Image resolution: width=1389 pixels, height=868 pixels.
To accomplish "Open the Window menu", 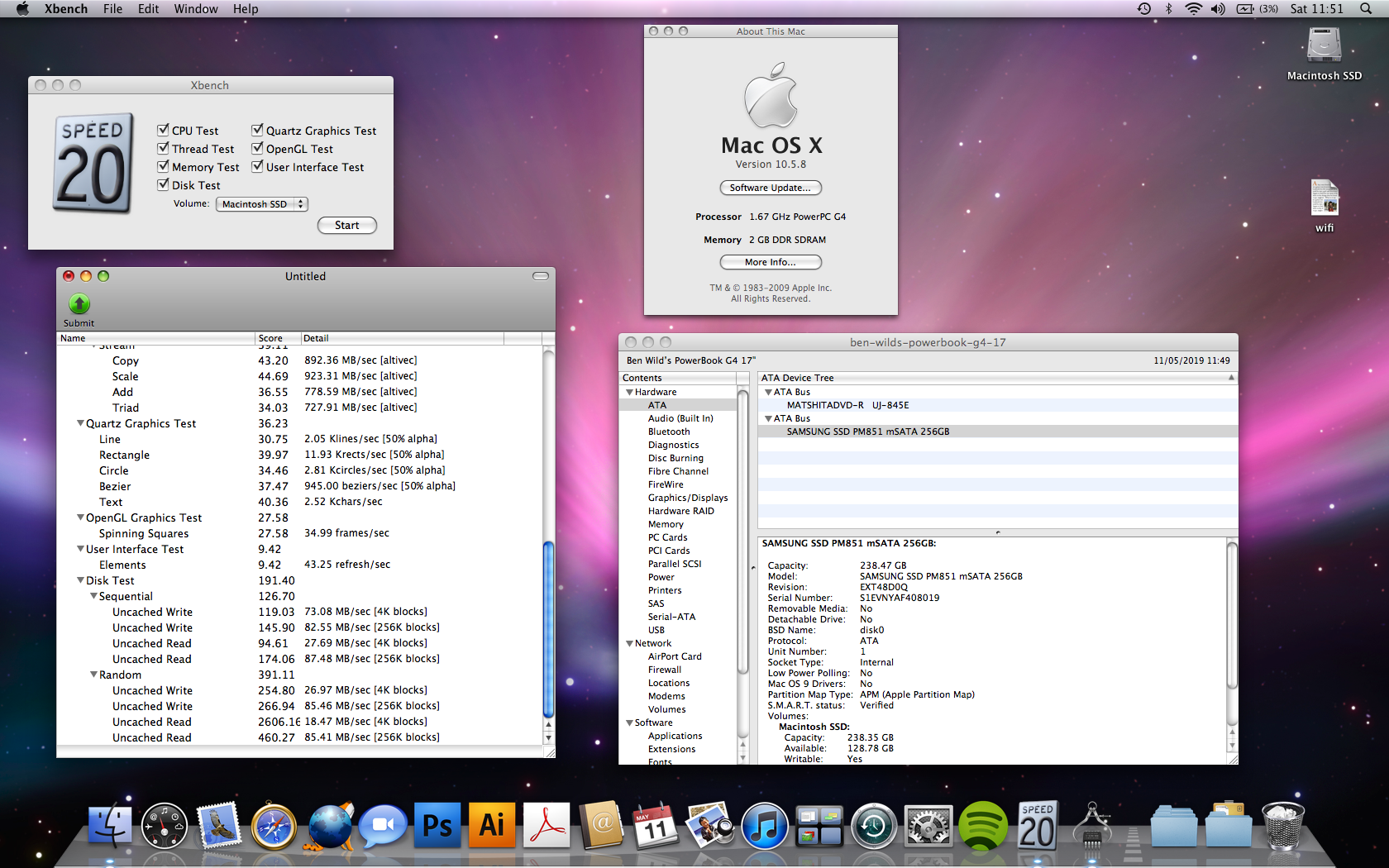I will (x=196, y=9).
